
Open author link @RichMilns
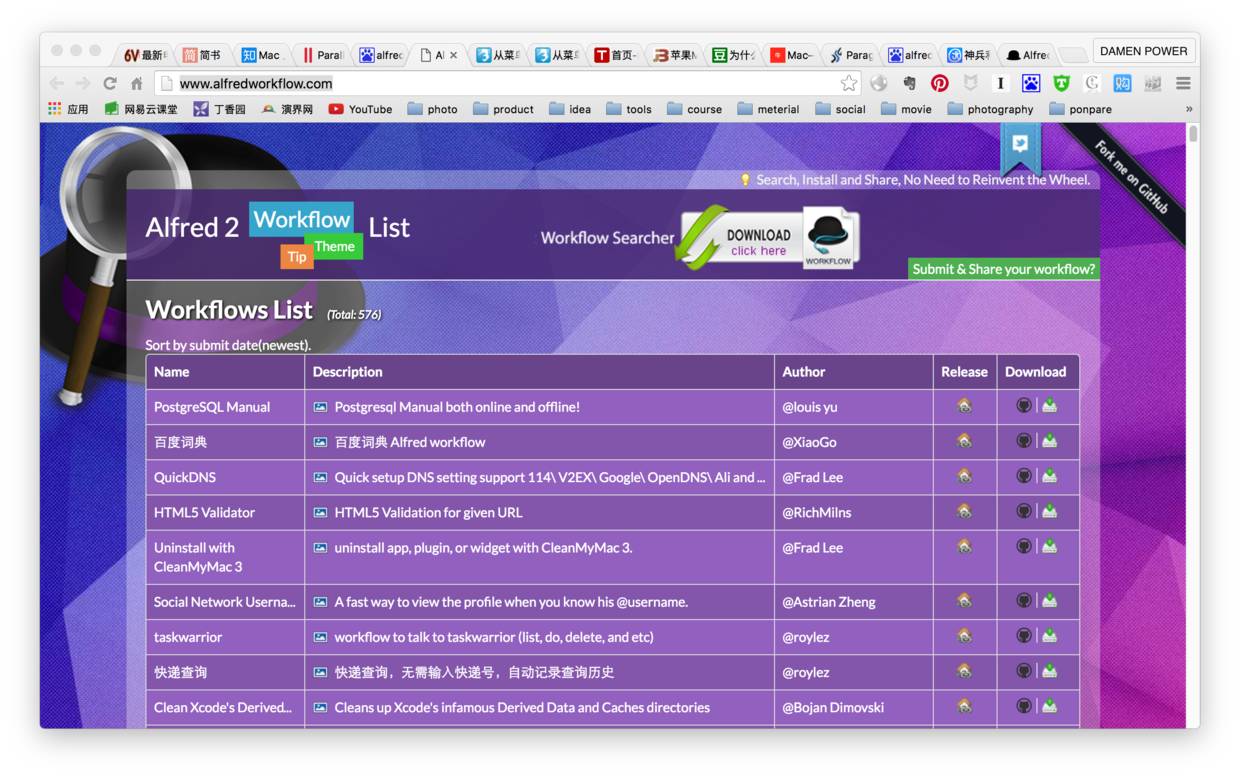[817, 512]
